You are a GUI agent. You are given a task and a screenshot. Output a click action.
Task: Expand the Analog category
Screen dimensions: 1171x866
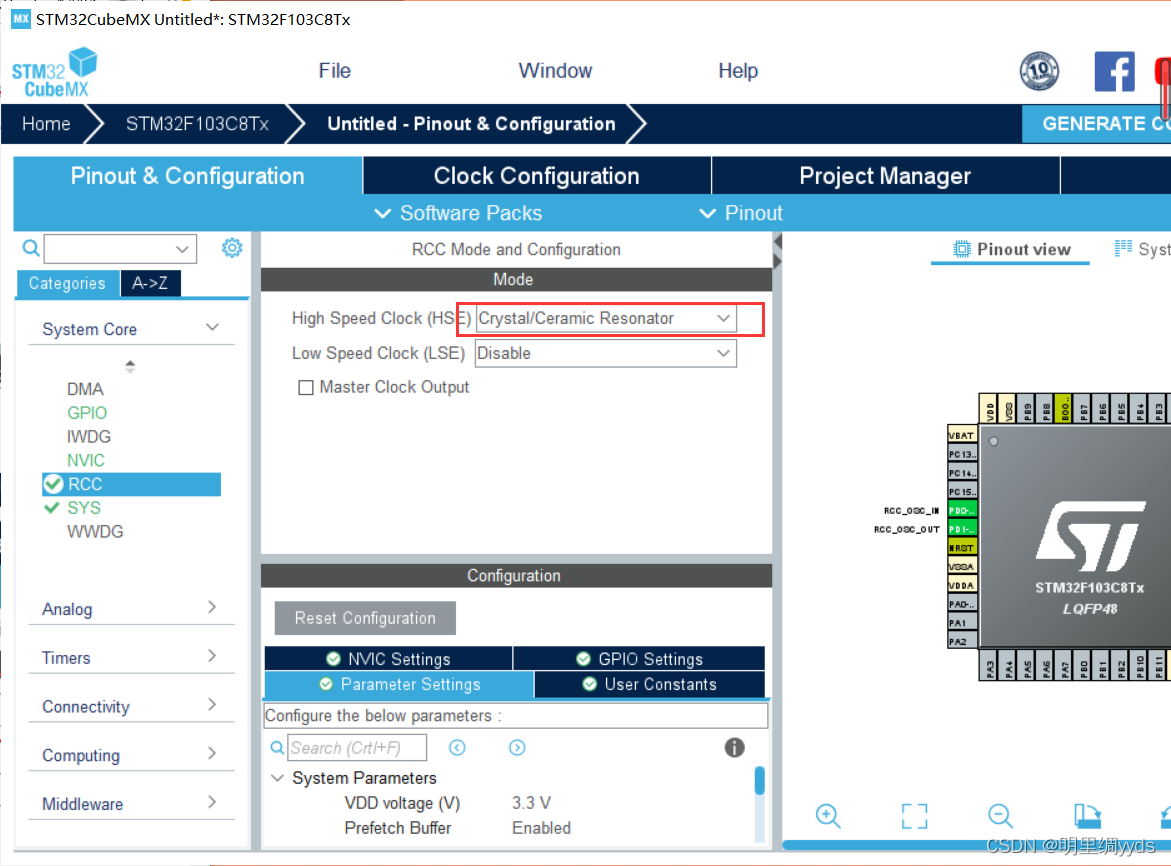[213, 607]
